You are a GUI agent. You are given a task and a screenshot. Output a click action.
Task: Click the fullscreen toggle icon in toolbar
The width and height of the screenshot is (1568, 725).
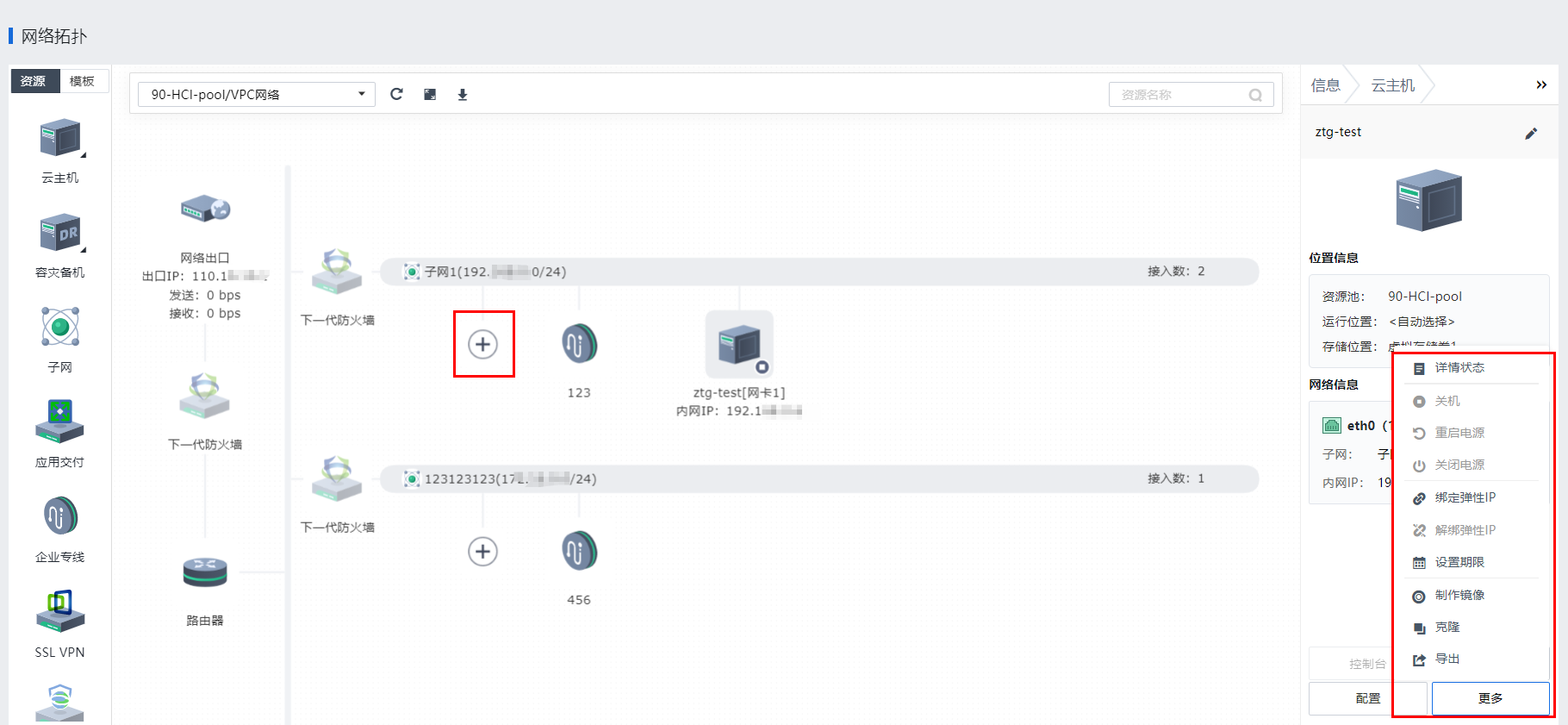[x=430, y=94]
